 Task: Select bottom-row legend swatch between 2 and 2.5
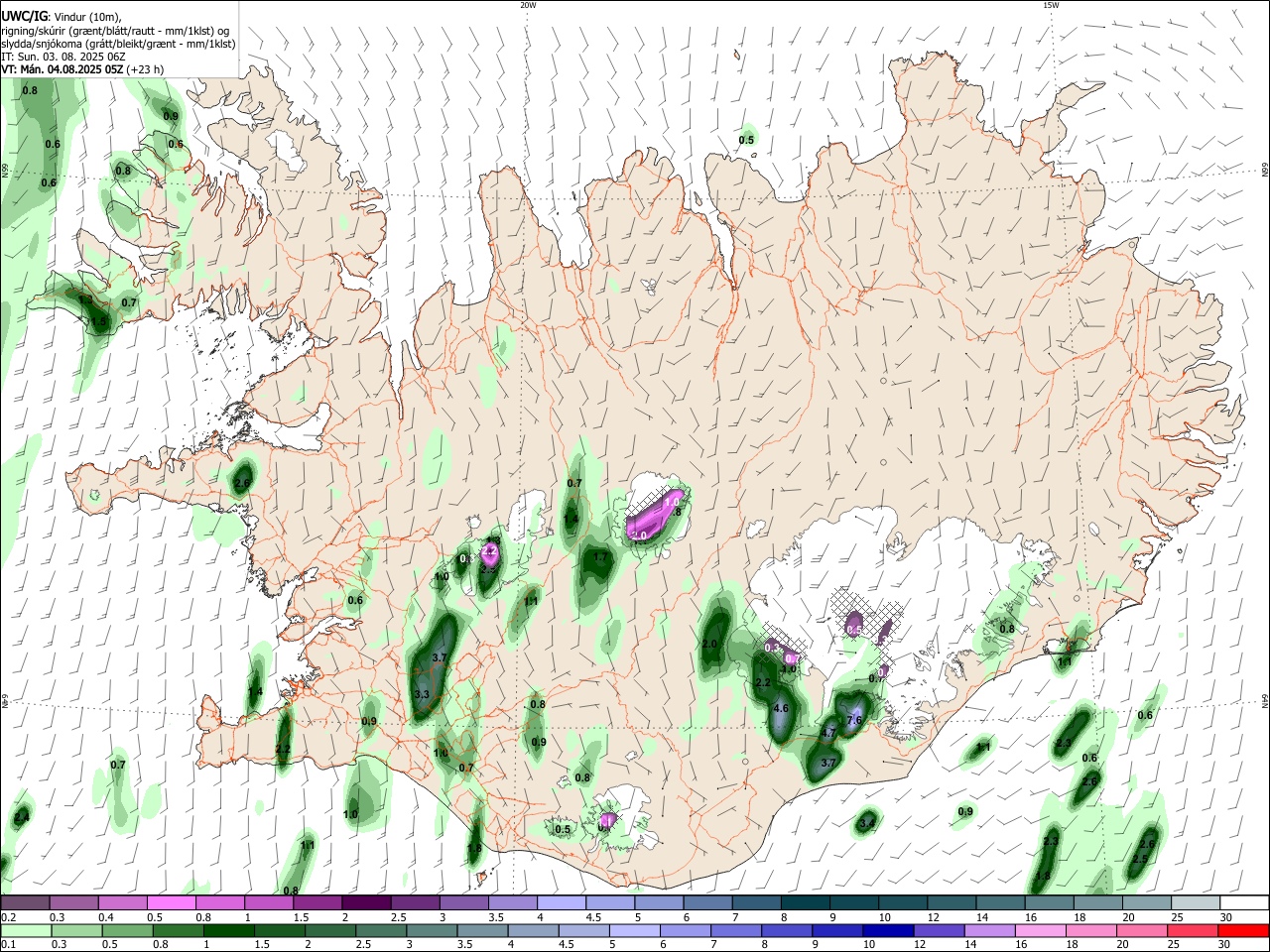pyautogui.click(x=329, y=930)
